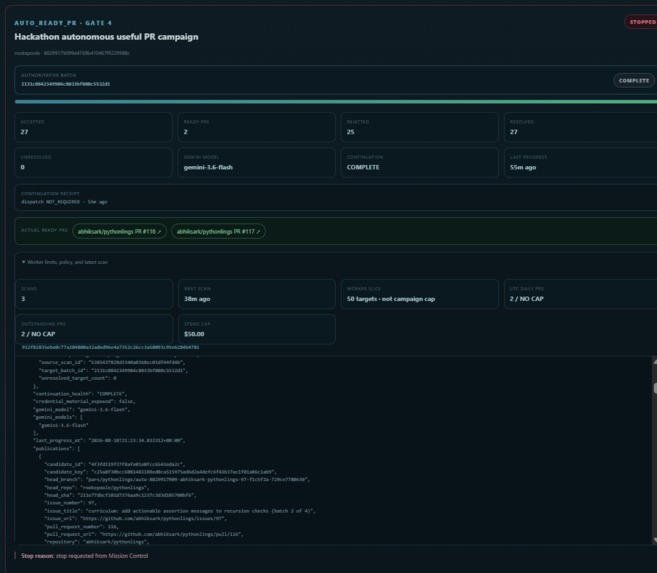The width and height of the screenshot is (657, 573).
Task: Select the UTC Daily PRs value 2 / NO CAP
Action: [x=527, y=299]
